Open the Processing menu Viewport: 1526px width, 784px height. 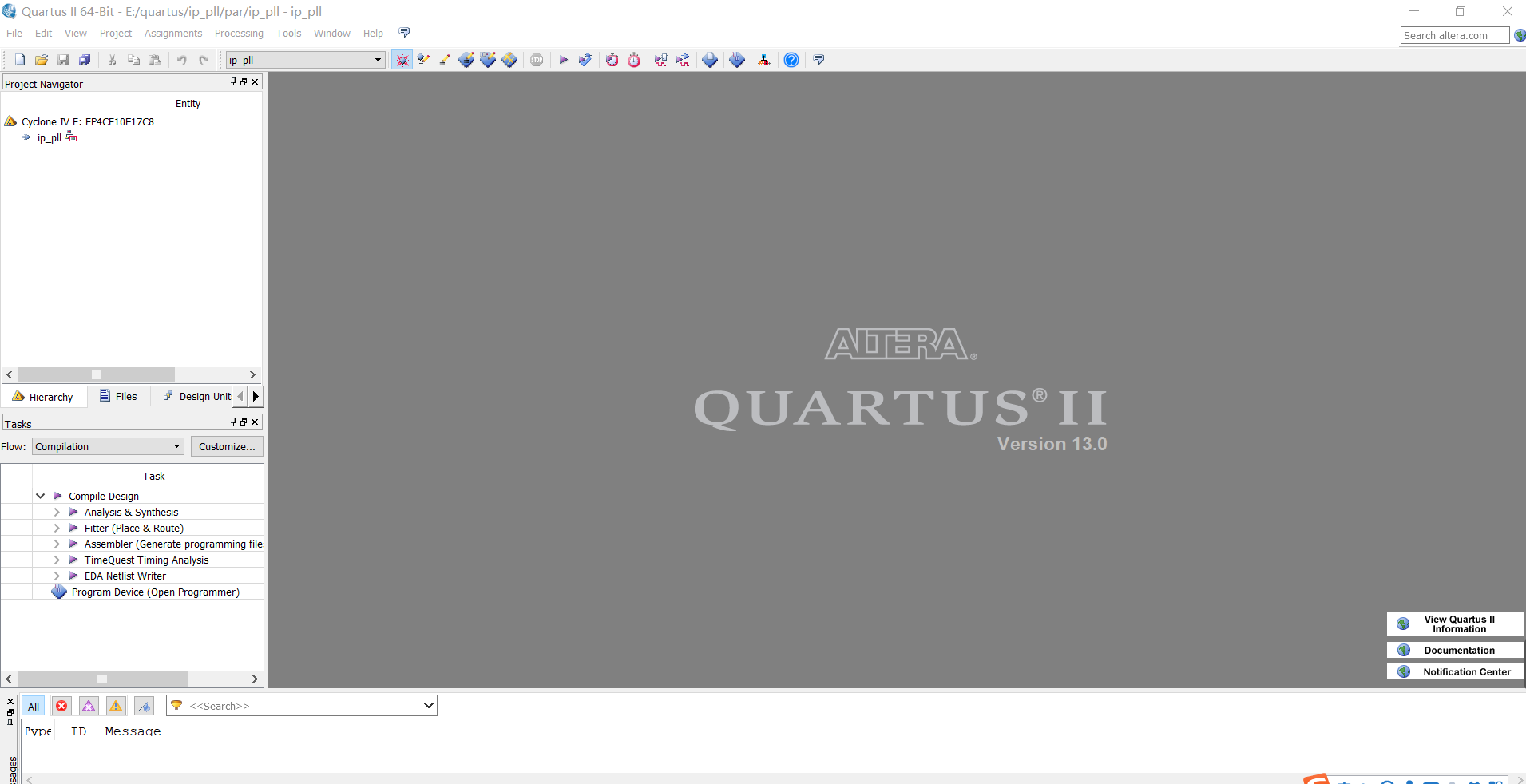tap(239, 33)
